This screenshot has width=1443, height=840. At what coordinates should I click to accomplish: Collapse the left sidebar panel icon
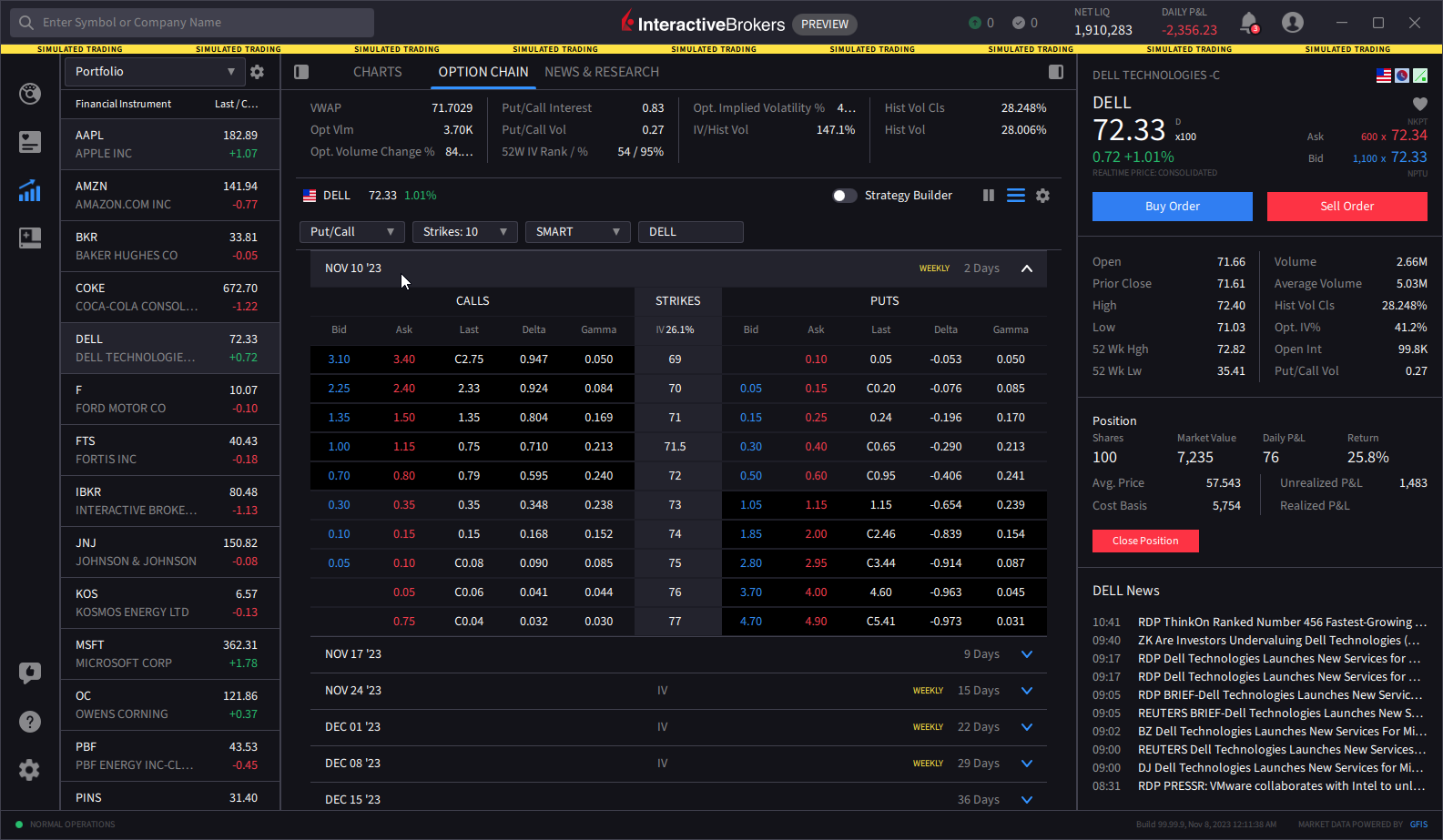coord(301,72)
